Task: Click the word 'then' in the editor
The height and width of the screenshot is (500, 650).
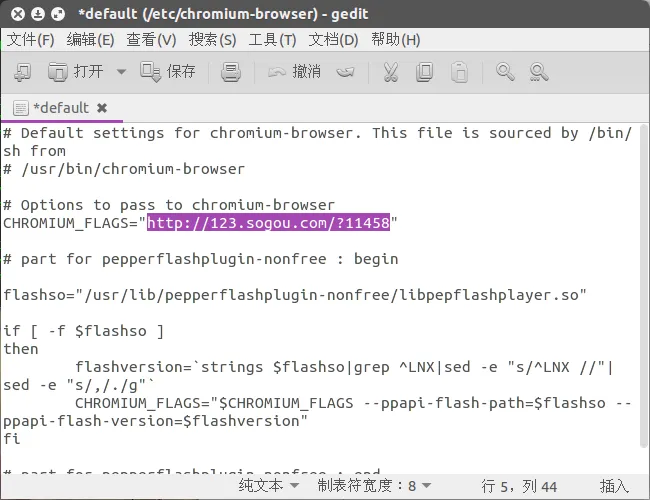Action: point(21,349)
